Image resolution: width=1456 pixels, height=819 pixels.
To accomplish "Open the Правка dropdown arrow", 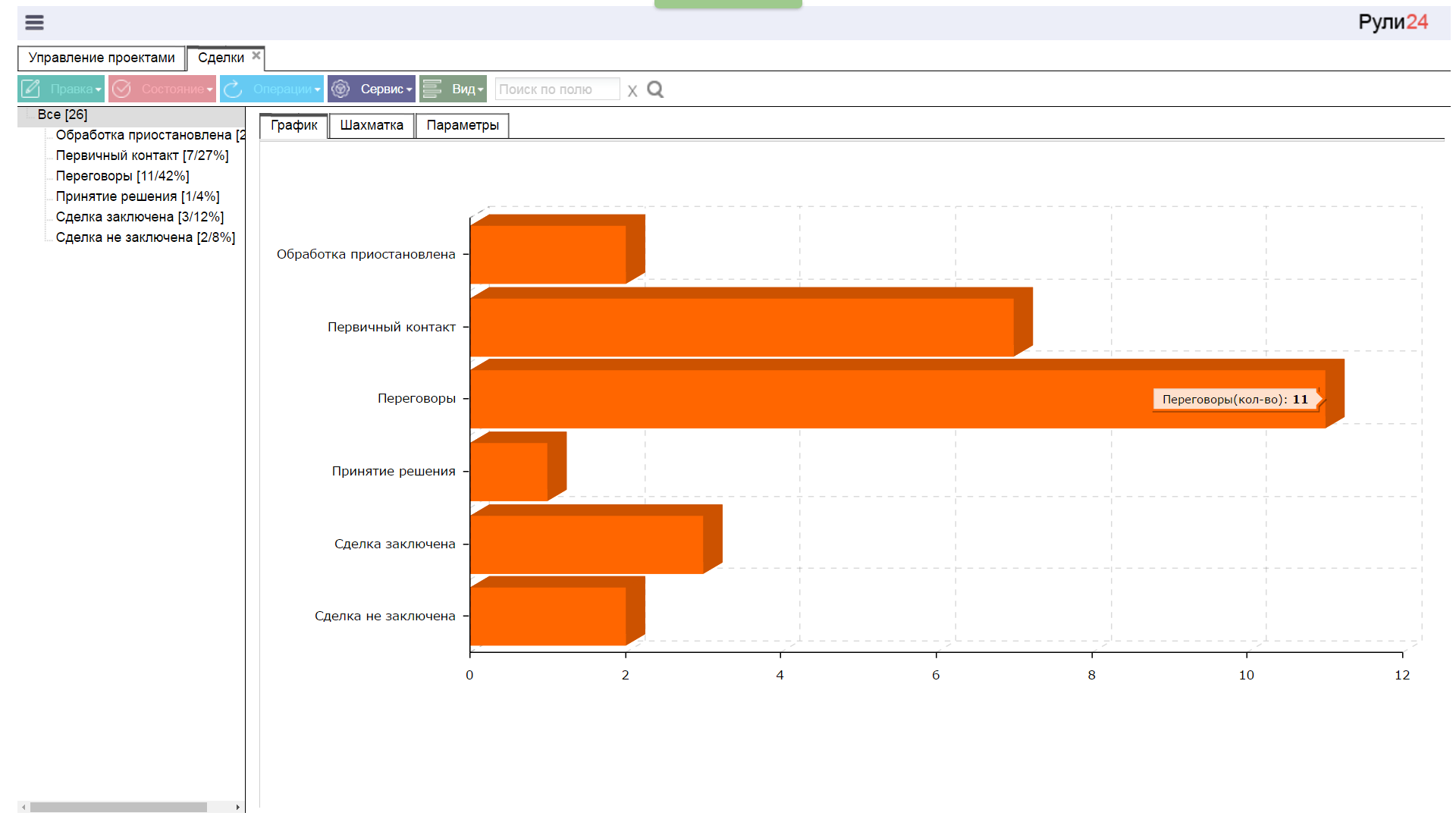I will 99,89.
